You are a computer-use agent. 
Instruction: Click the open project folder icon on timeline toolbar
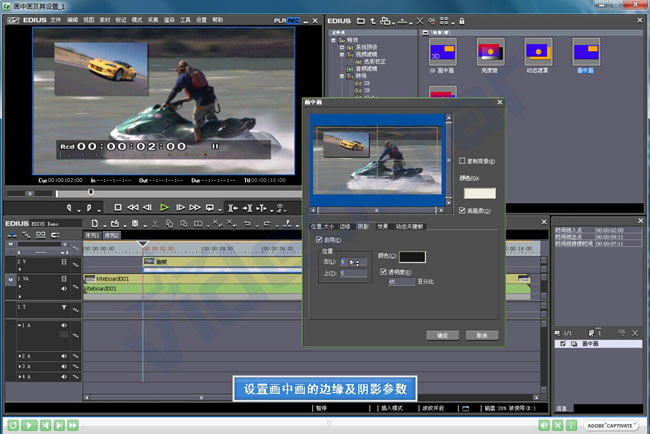115,223
